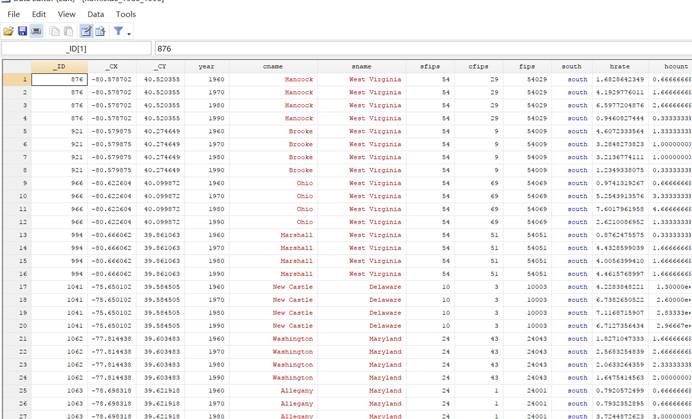Click fips value 54051 in row 14

537,248
